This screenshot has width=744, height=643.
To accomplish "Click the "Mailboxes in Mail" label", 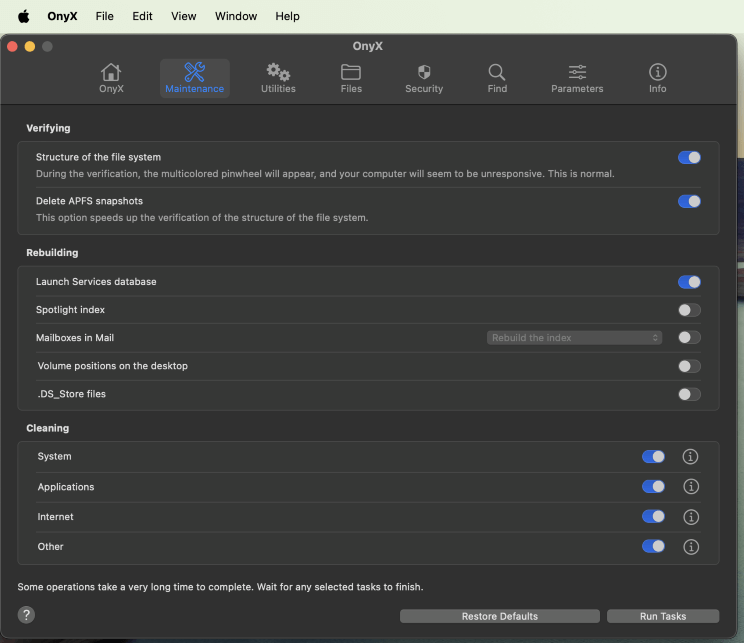I will 75,338.
